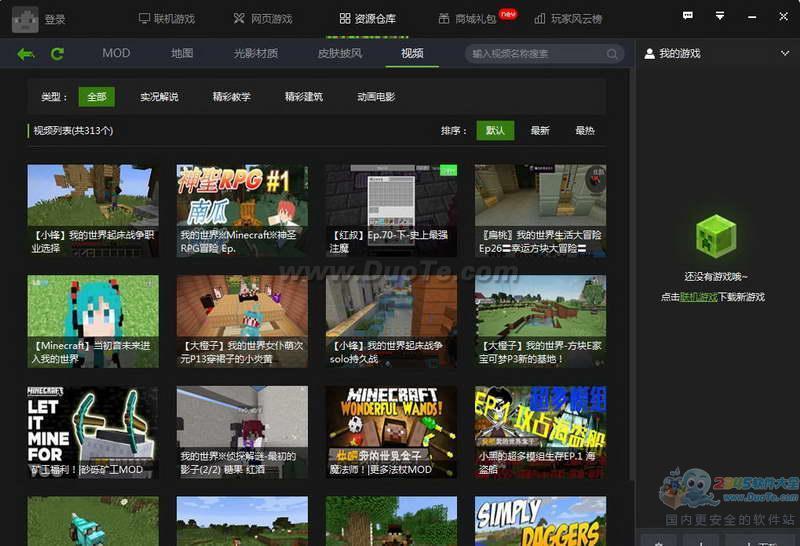
Task: Filter videos by 动画电影
Action: [x=376, y=97]
